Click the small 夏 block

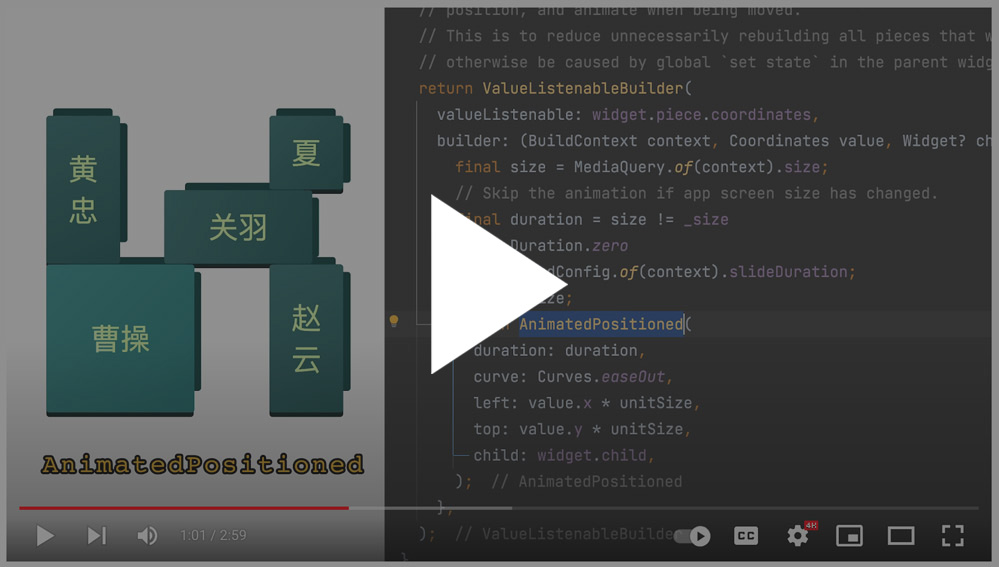[306, 153]
